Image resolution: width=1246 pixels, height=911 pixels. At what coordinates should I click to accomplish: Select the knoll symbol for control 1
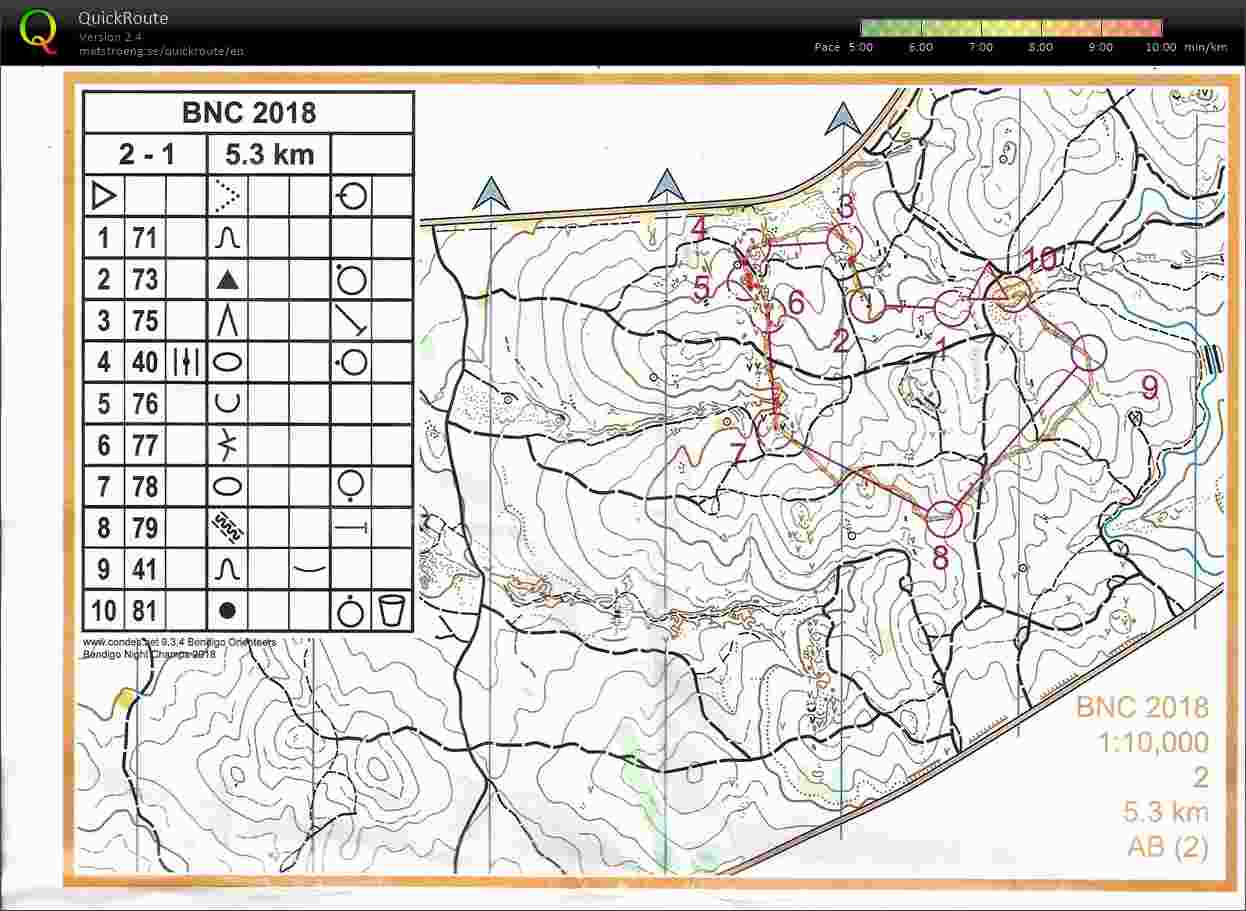pos(228,237)
